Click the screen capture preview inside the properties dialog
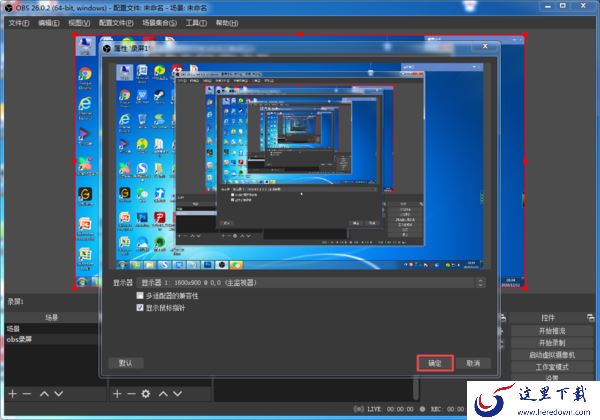600x420 pixels. 300,167
